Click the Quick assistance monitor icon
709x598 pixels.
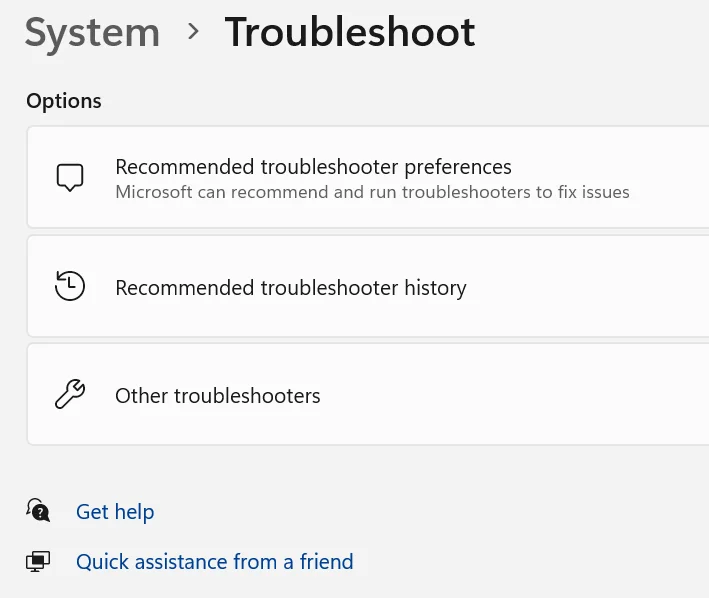point(38,561)
